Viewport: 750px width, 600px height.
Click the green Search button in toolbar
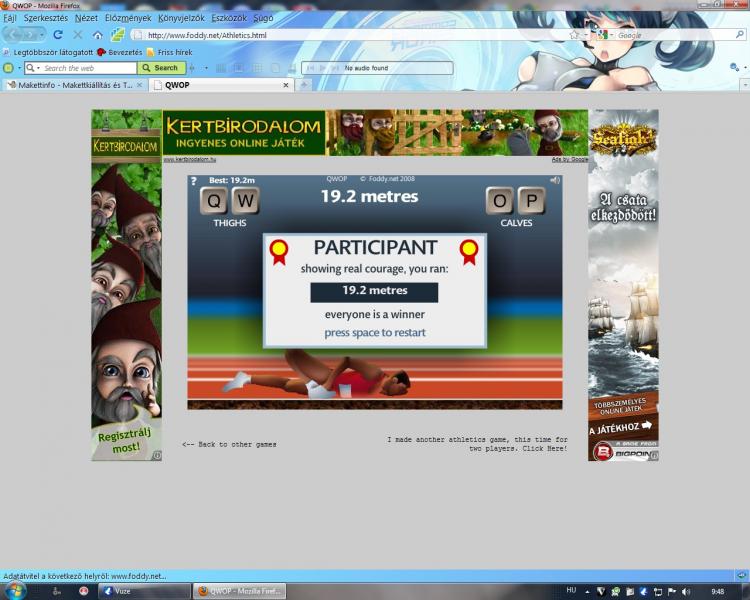point(160,68)
